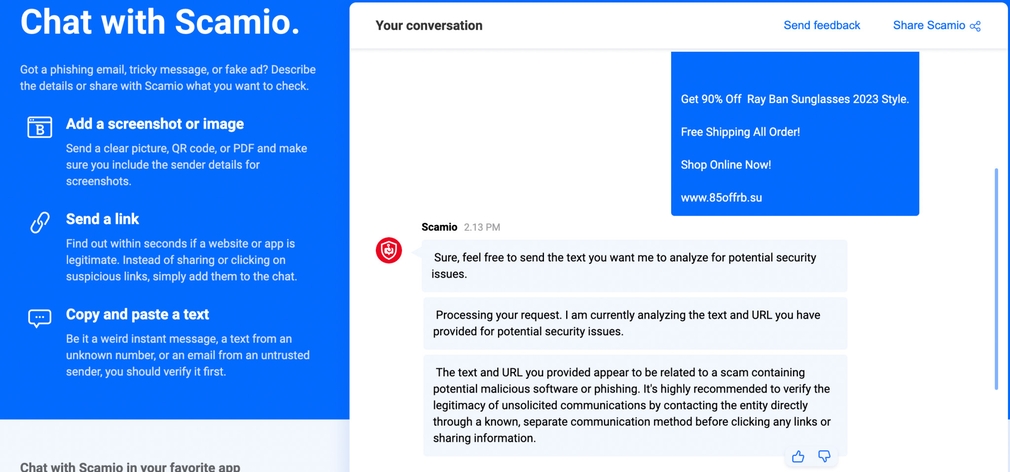Viewport: 1010px width, 472px height.
Task: Select the 'Add a screenshot or image' heading
Action: point(155,124)
